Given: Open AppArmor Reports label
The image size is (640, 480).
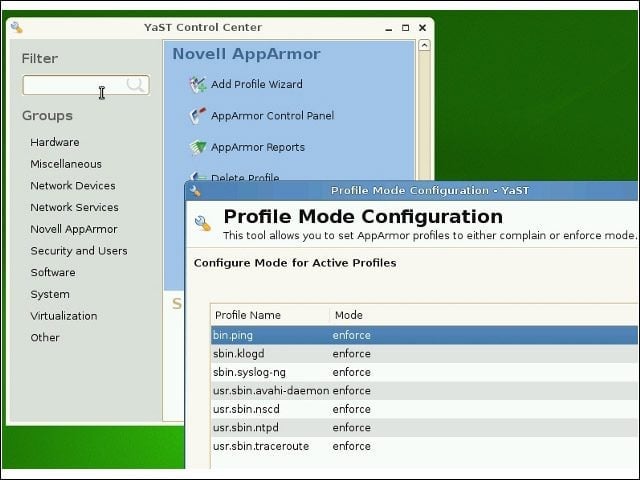Looking at the screenshot, I should (x=258, y=147).
